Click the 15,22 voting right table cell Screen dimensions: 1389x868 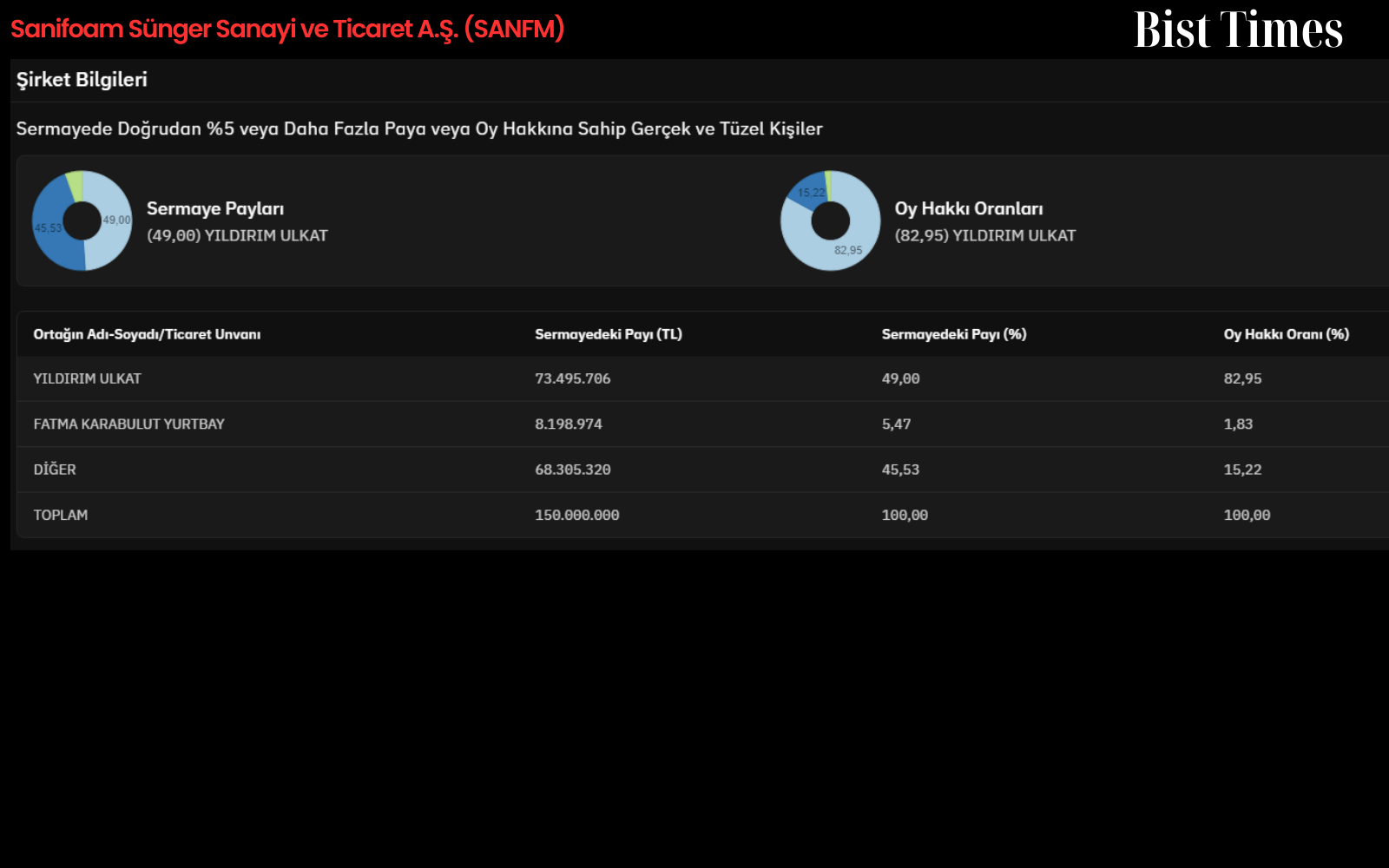(1243, 470)
